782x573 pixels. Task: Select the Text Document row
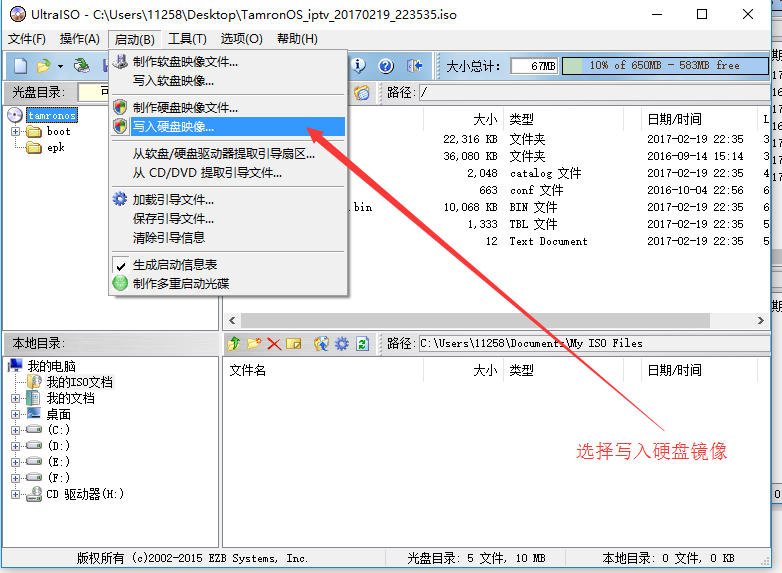pos(559,241)
